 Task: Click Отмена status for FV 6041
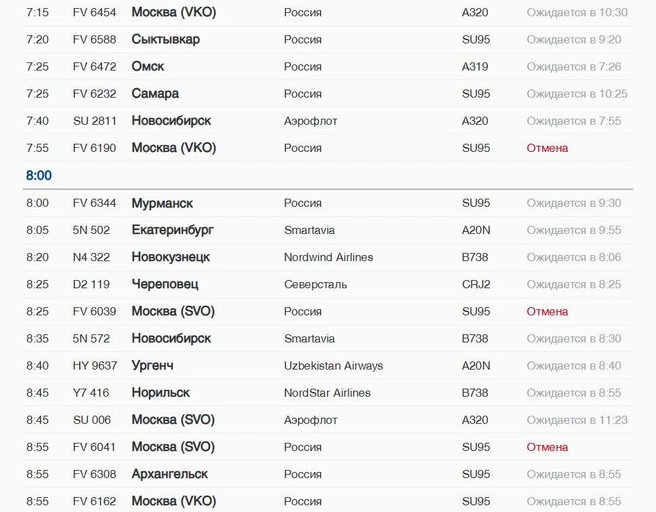pos(547,447)
